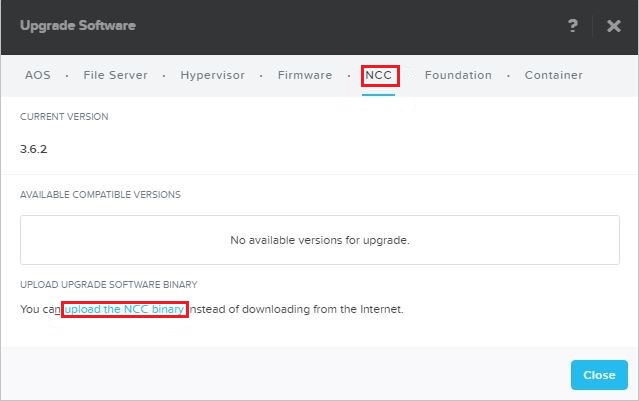Select the NCC tab
The height and width of the screenshot is (401, 639).
tap(379, 75)
